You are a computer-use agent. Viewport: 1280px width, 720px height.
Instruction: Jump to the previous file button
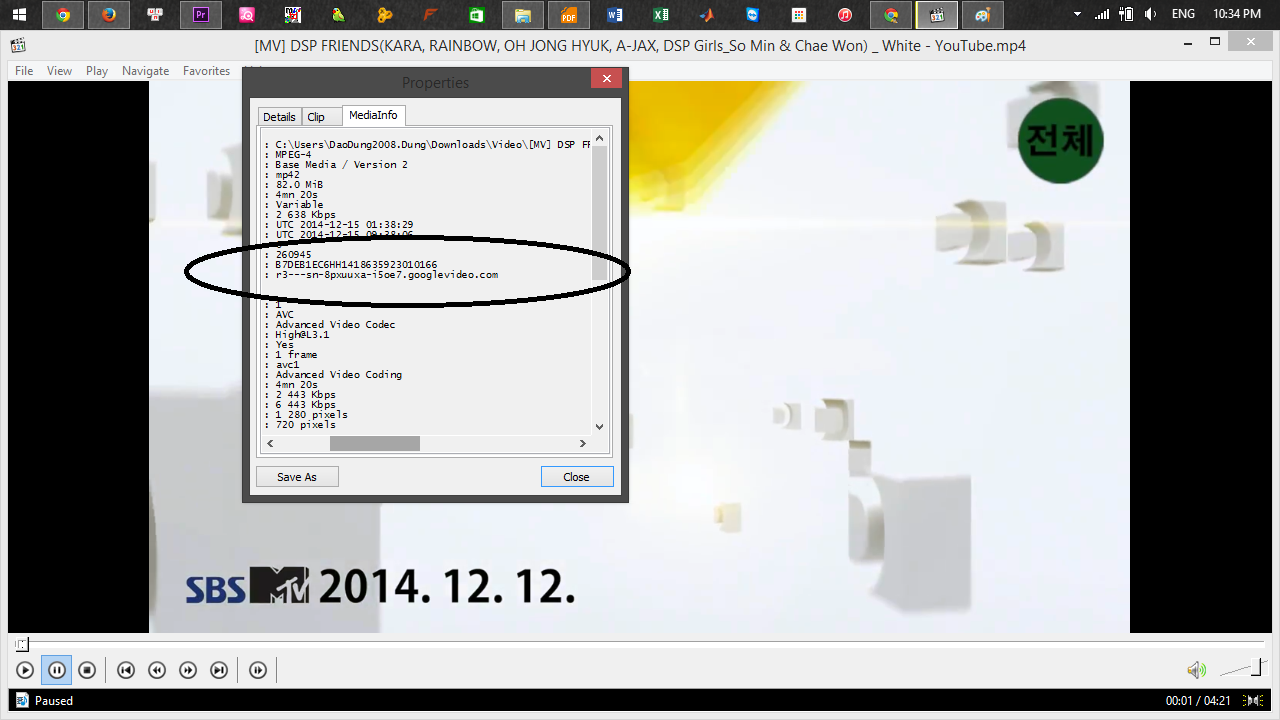coord(126,670)
